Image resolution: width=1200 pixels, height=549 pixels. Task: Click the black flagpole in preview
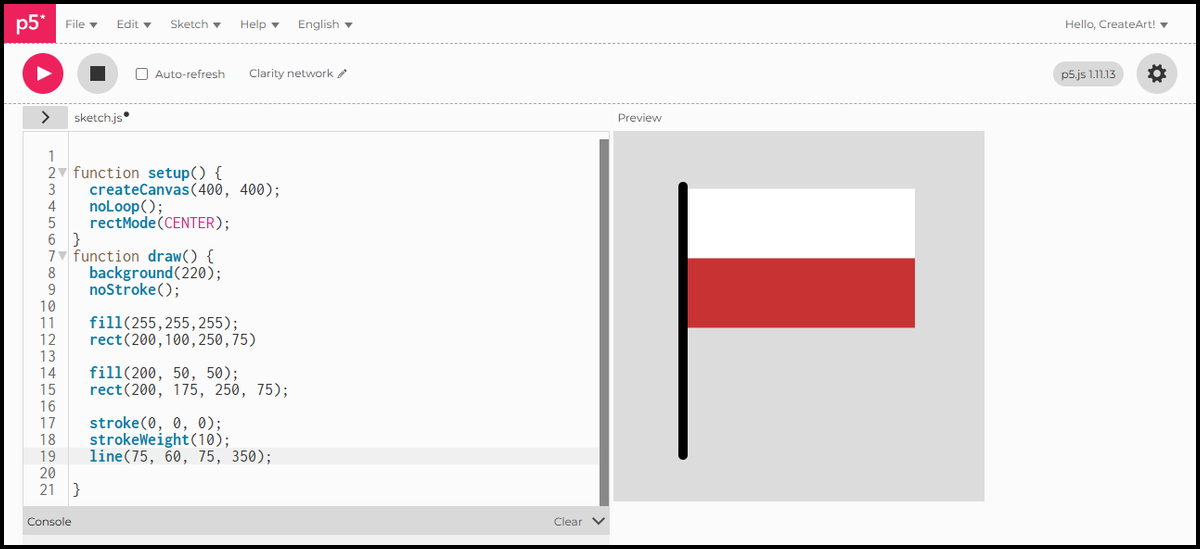coord(683,321)
